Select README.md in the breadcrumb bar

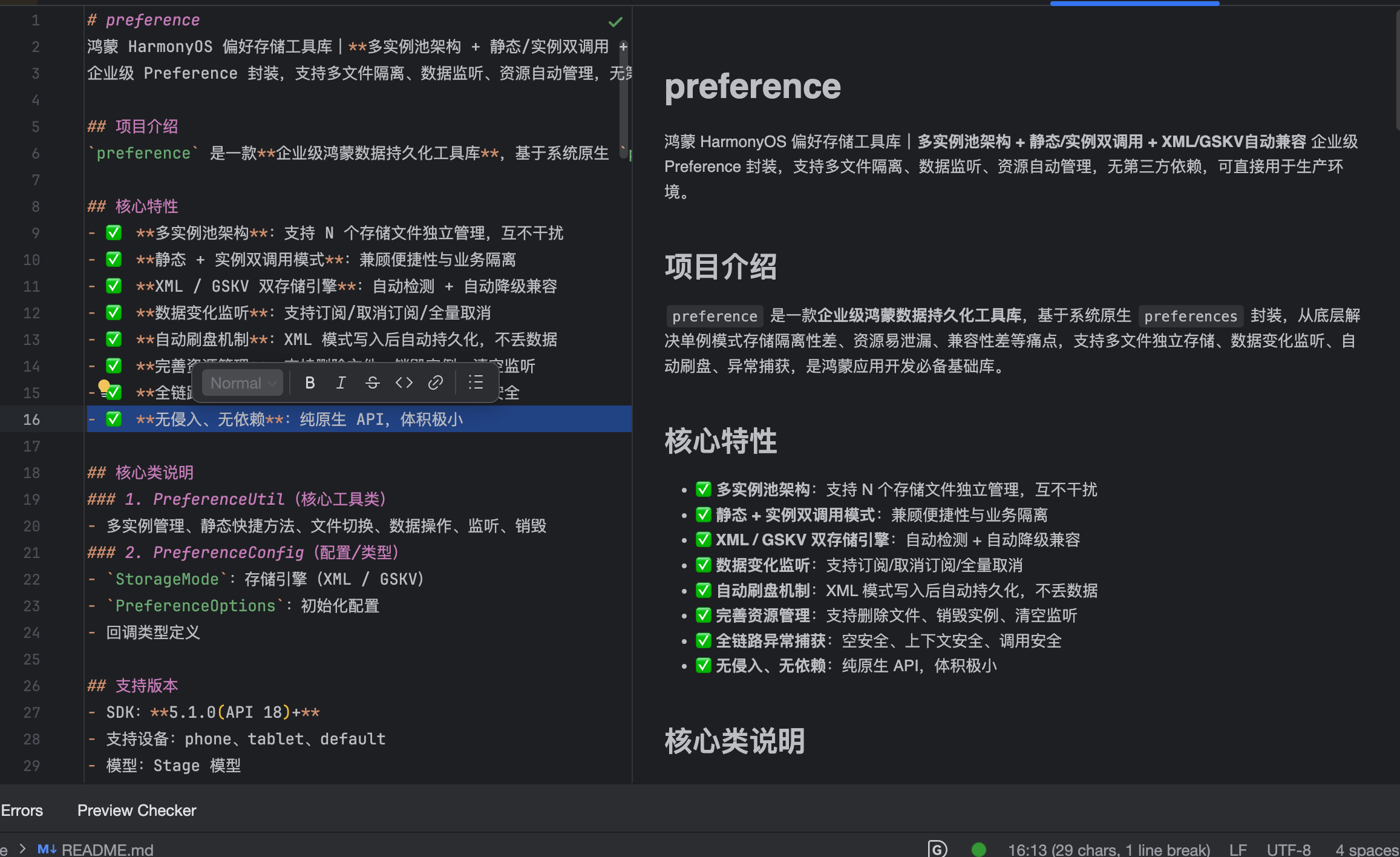tap(108, 849)
